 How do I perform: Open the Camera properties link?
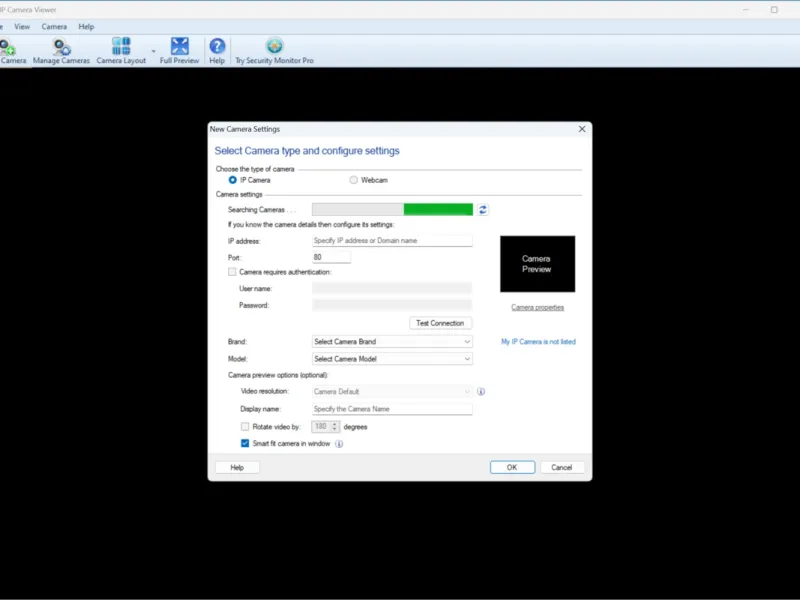537,307
